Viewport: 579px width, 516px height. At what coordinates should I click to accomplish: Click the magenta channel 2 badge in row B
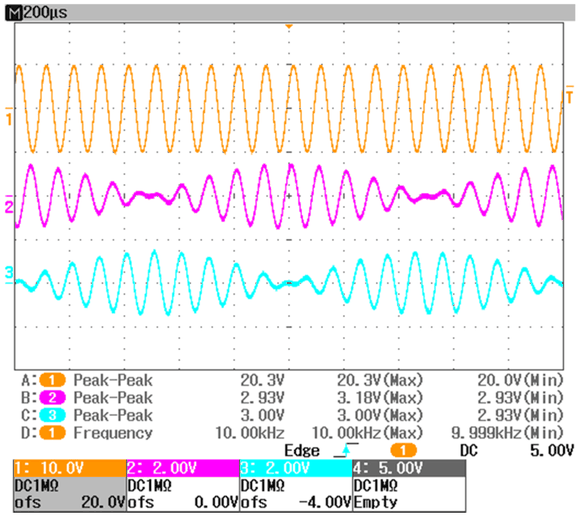coord(52,398)
